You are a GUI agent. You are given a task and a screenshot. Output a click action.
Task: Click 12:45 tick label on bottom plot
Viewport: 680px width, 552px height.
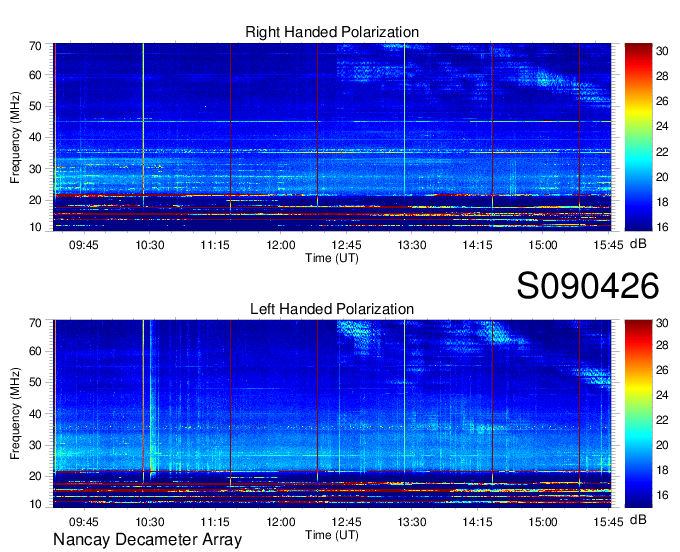pyautogui.click(x=346, y=522)
